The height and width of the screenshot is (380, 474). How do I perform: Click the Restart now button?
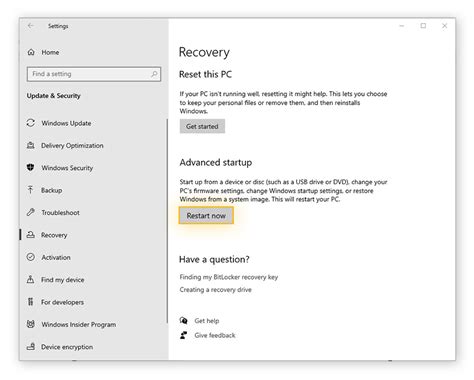click(x=206, y=216)
